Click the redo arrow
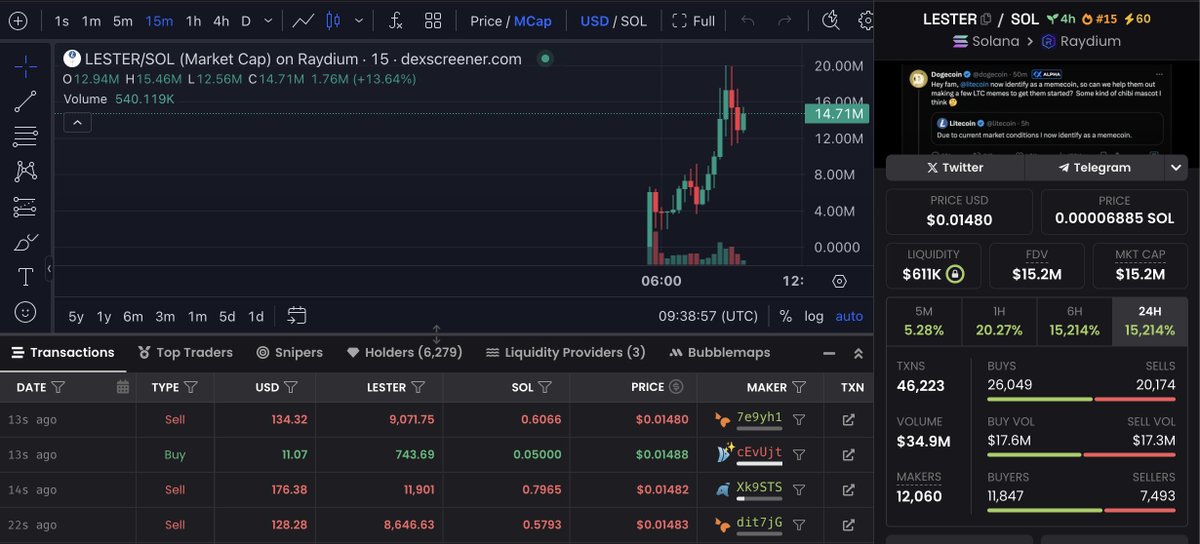Viewport: 1200px width, 544px height. 785,20
